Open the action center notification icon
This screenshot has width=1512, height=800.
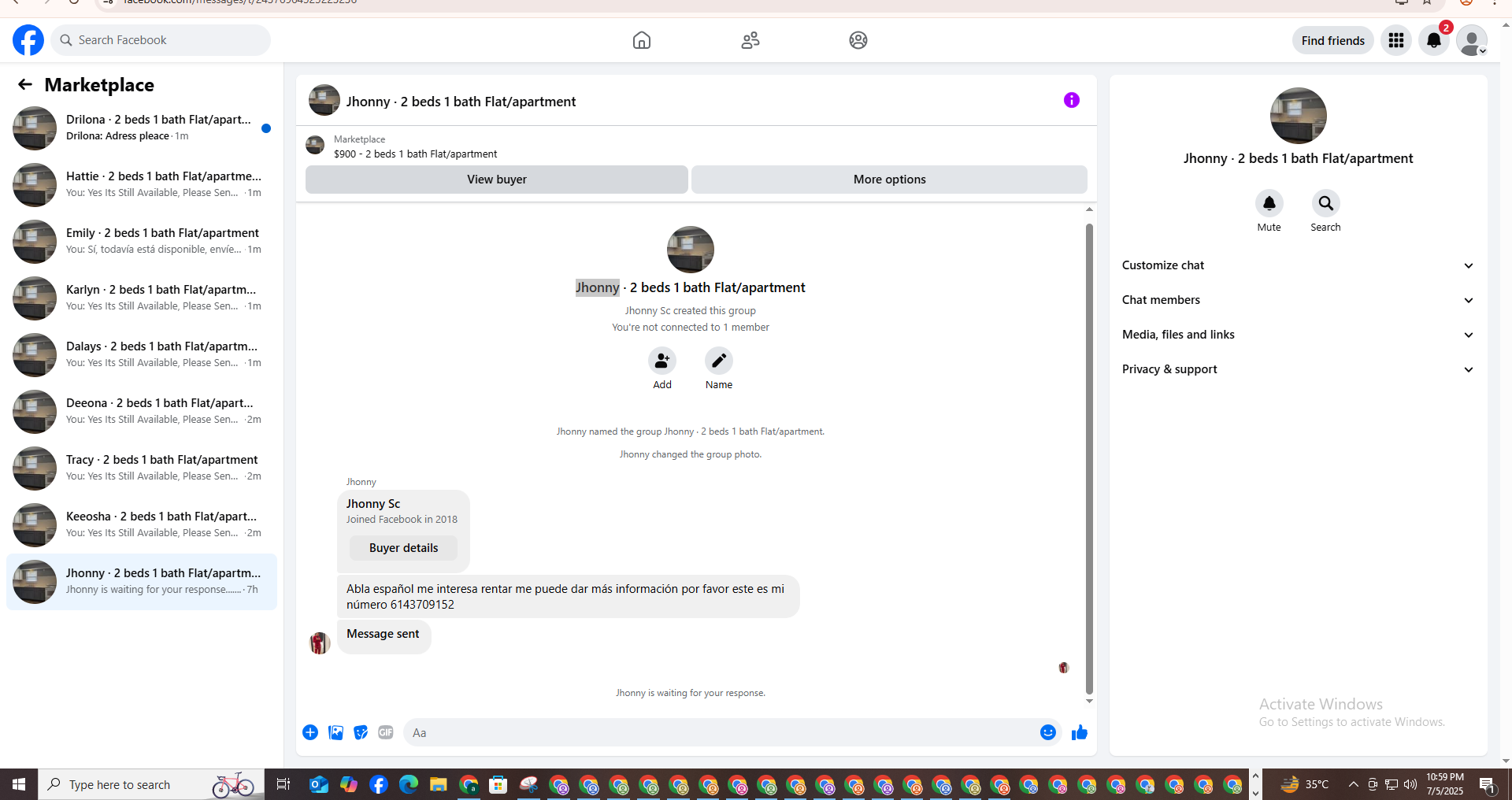click(1488, 784)
